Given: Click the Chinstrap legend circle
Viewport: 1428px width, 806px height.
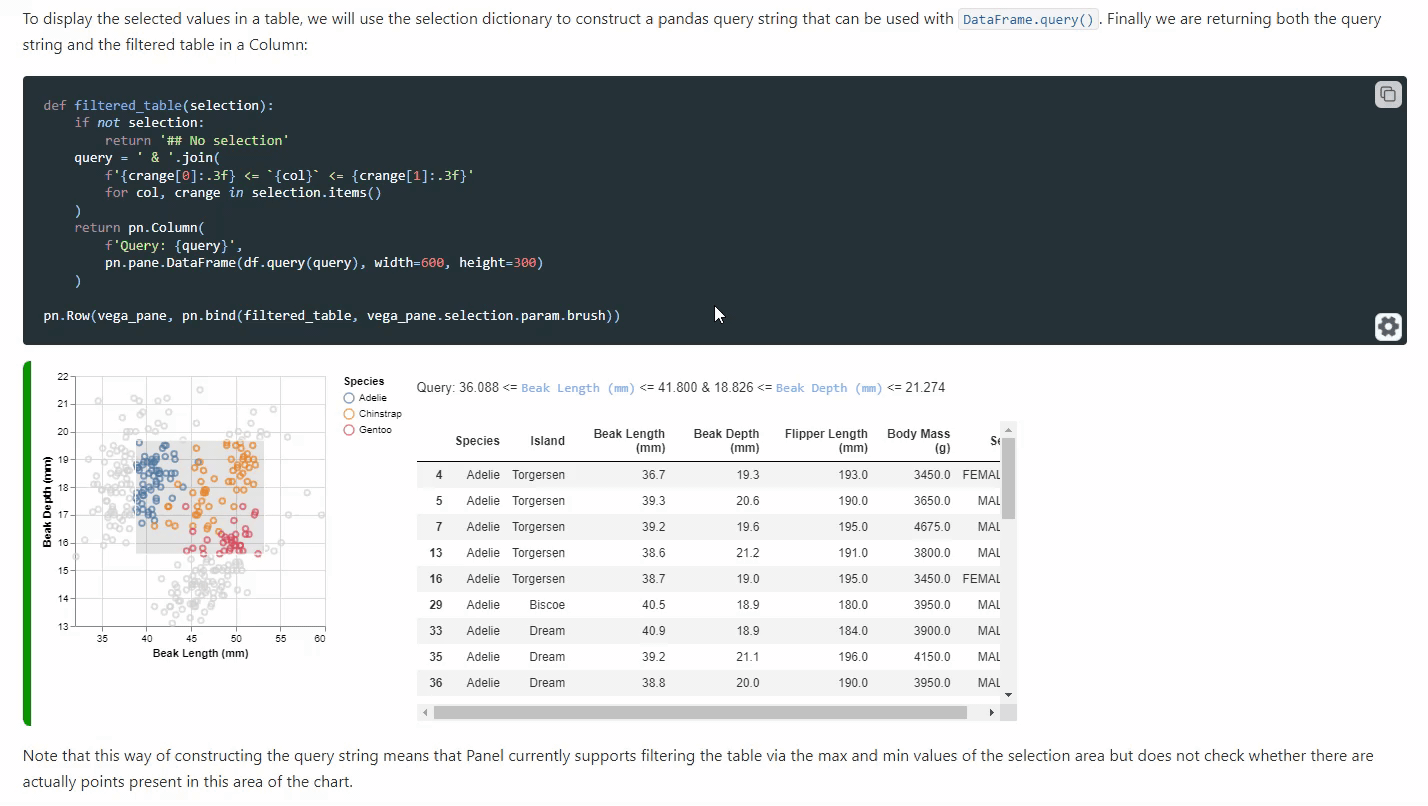Looking at the screenshot, I should [x=349, y=414].
